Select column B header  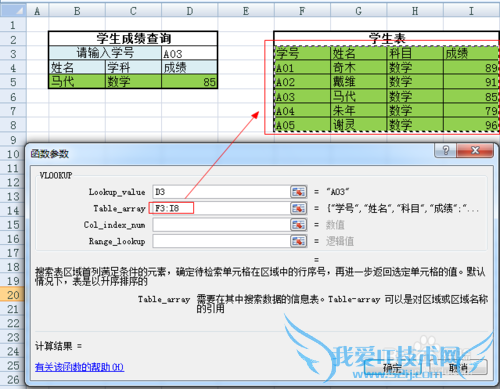(77, 11)
